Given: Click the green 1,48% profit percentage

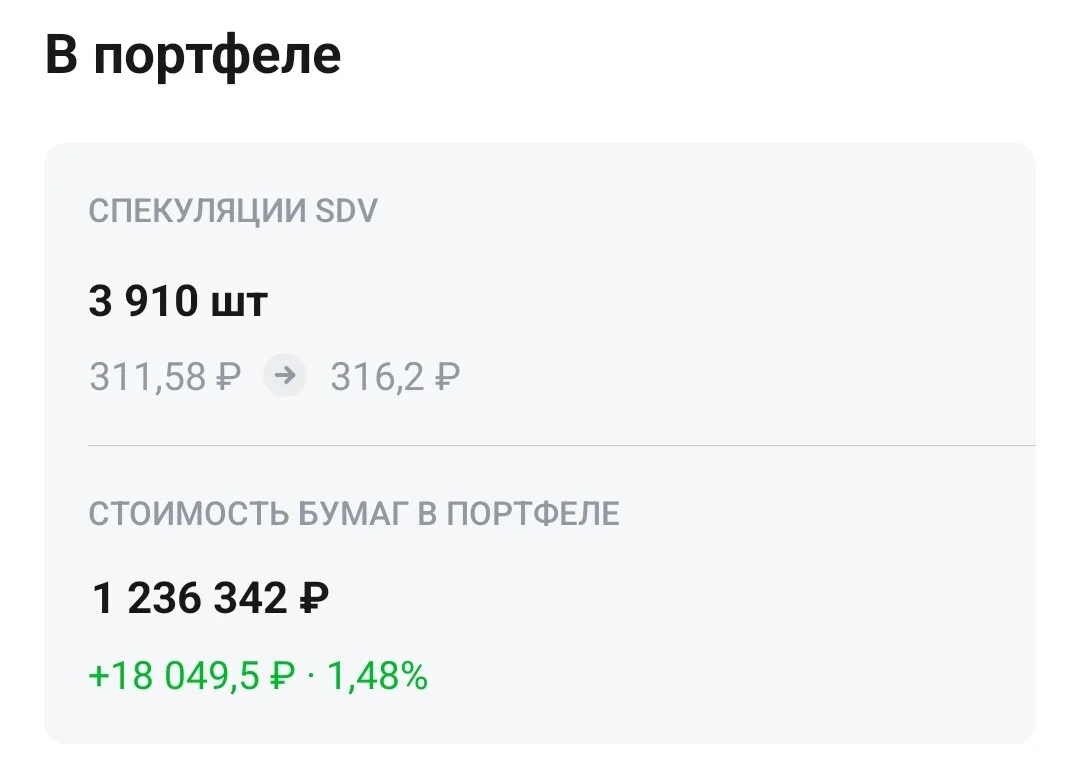Looking at the screenshot, I should pos(377,676).
